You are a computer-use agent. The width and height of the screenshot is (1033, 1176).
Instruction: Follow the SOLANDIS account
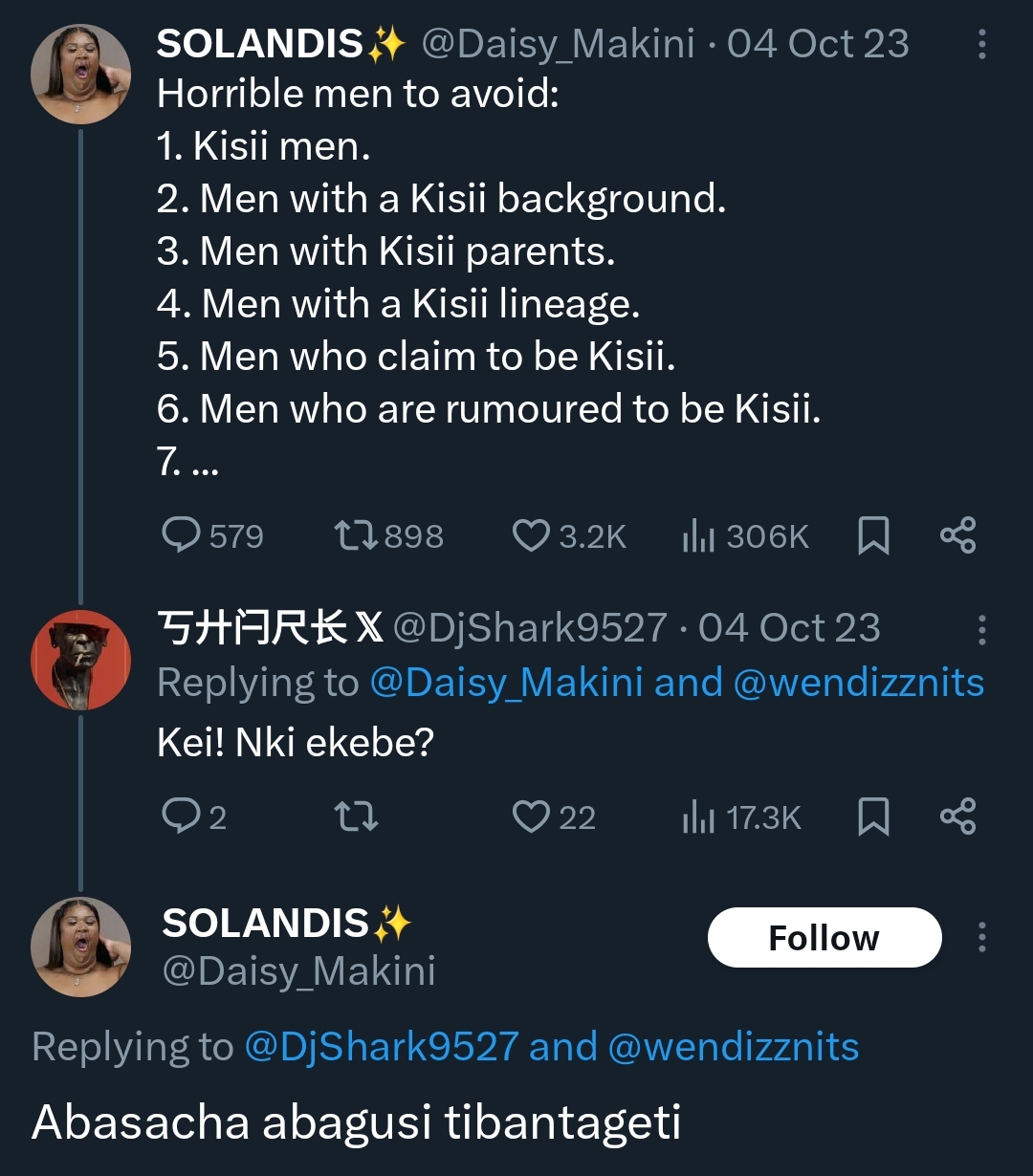click(x=824, y=938)
